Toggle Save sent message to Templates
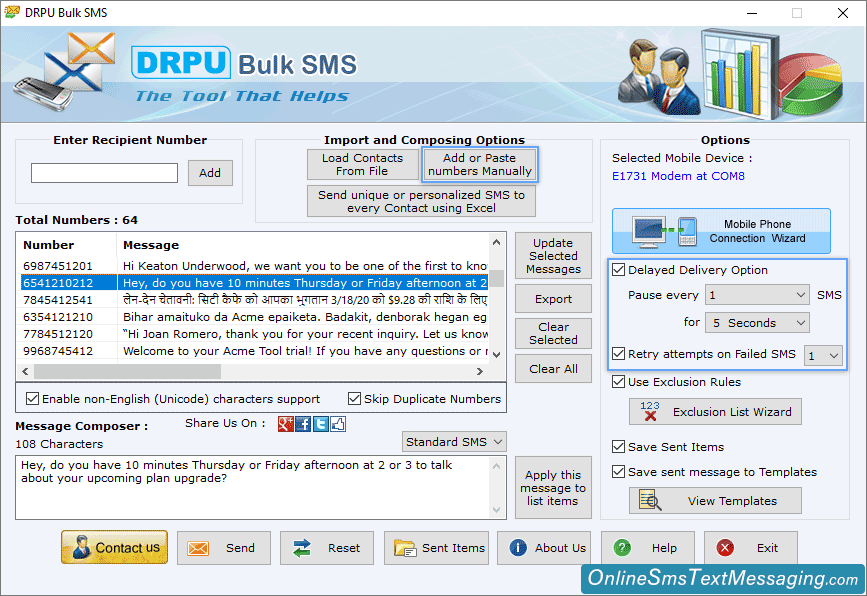 click(x=619, y=472)
